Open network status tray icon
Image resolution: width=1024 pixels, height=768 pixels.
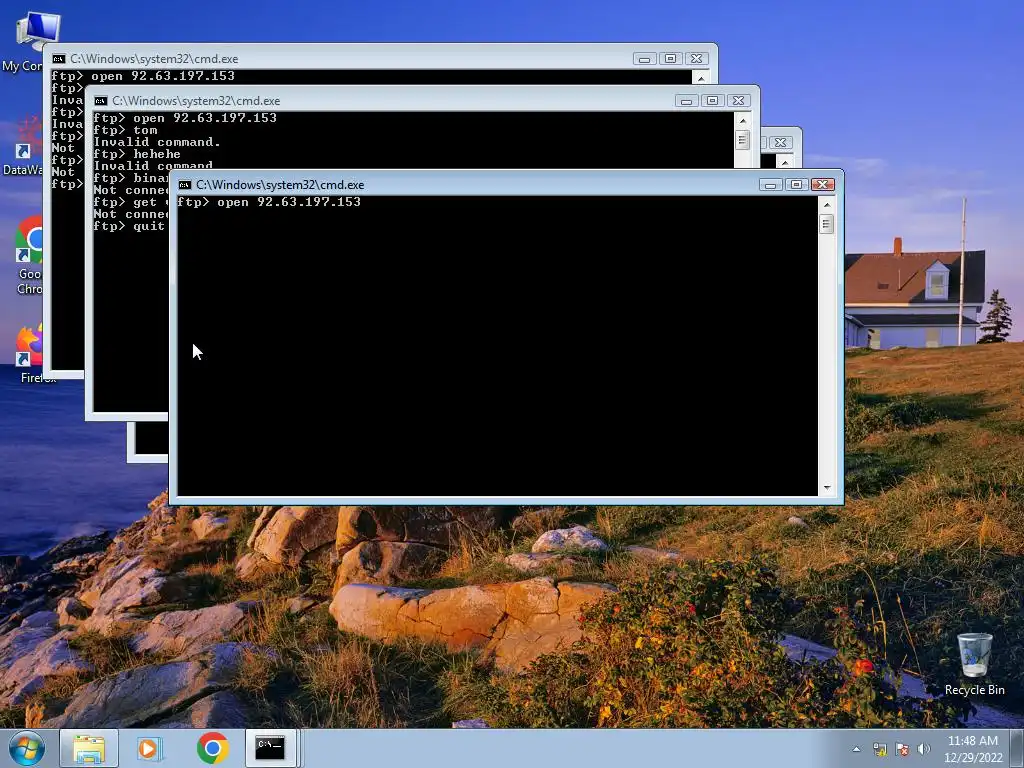tap(880, 749)
